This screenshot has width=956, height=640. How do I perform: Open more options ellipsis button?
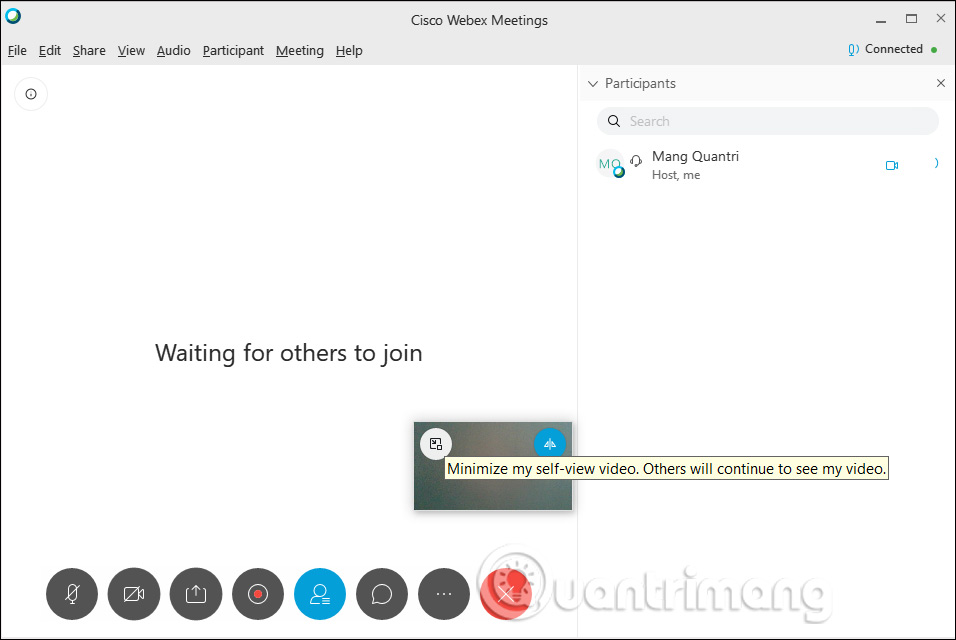point(444,594)
